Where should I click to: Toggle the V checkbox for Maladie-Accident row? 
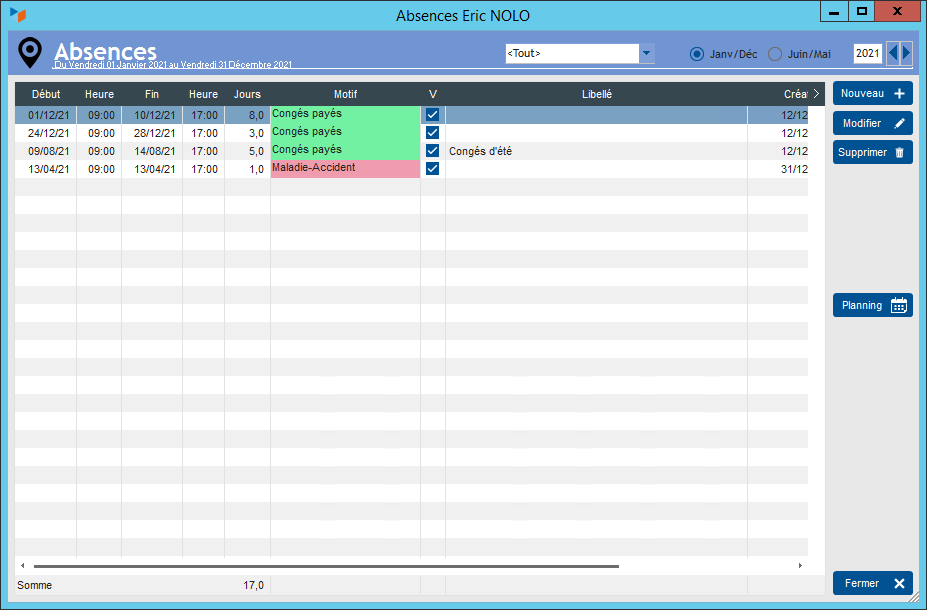click(x=433, y=169)
